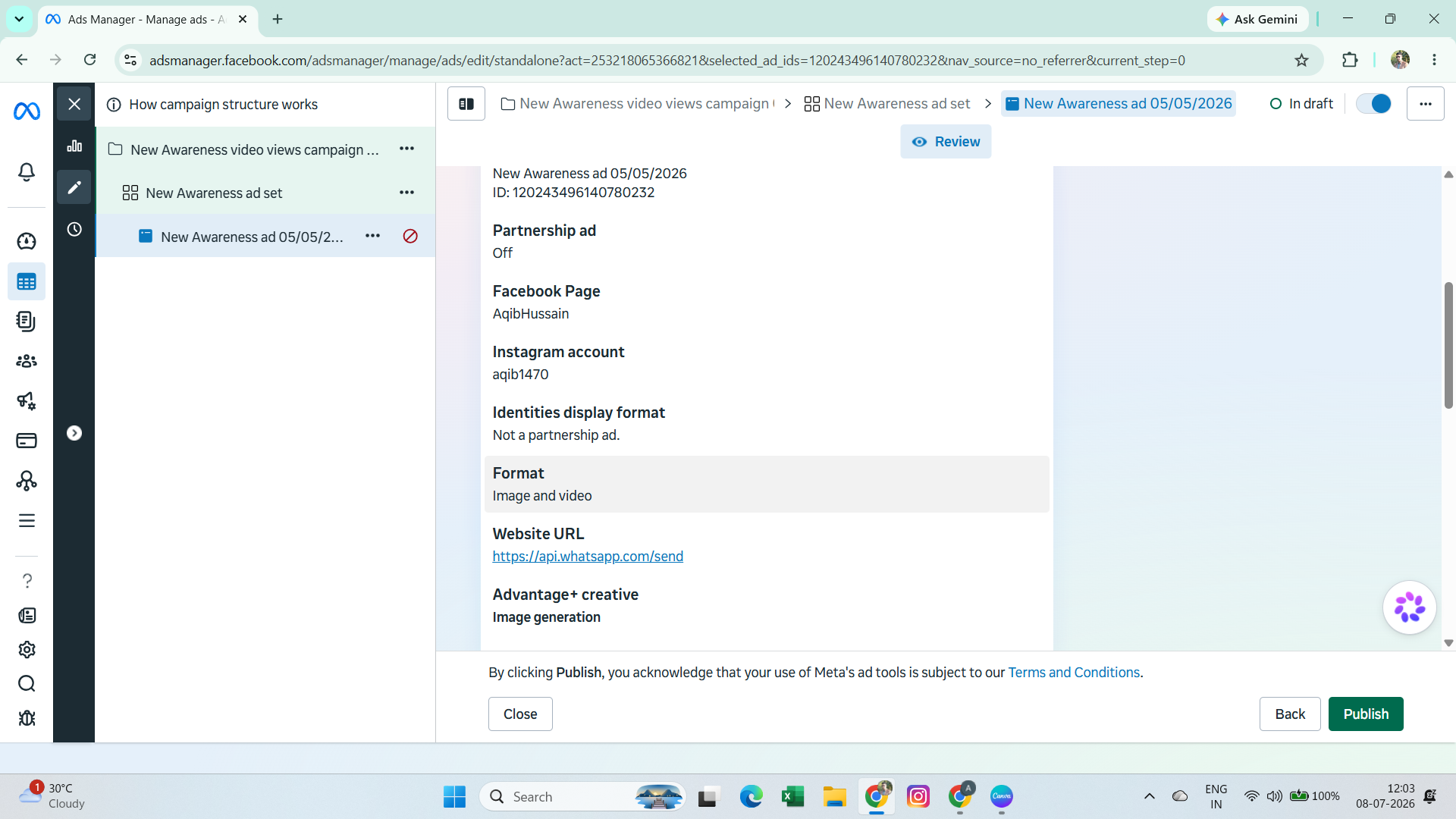The width and height of the screenshot is (1456, 819).
Task: Show hidden system tray icons
Action: (x=1150, y=796)
